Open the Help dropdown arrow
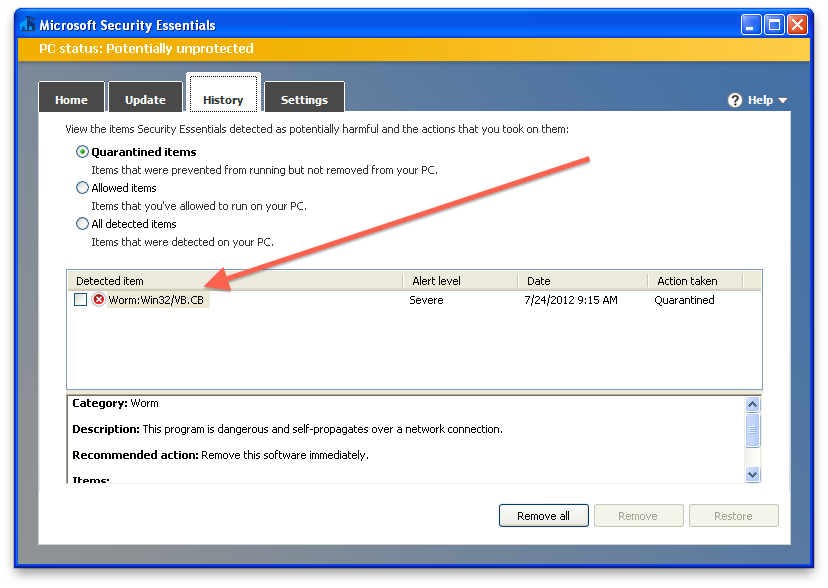The image size is (828, 588). point(782,101)
